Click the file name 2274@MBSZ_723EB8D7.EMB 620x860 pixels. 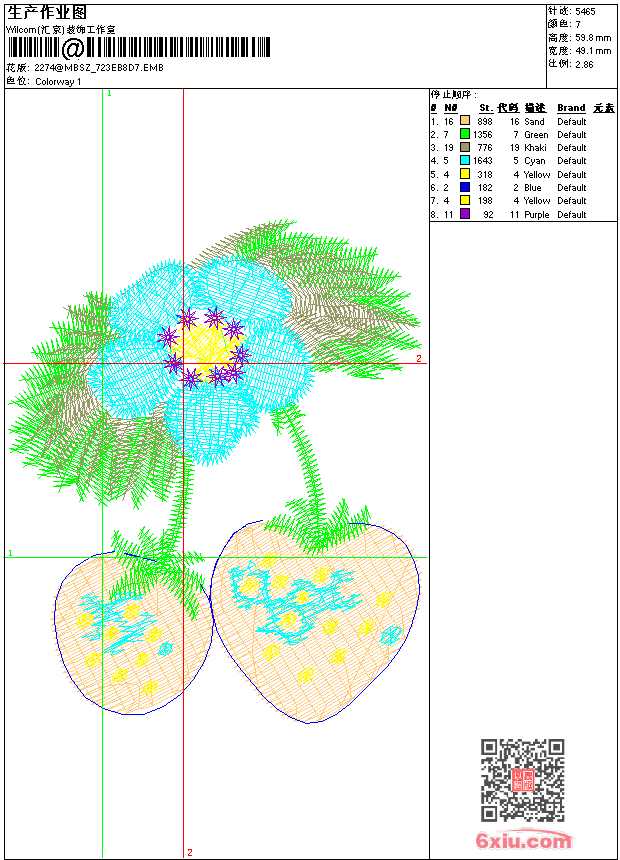(99, 68)
